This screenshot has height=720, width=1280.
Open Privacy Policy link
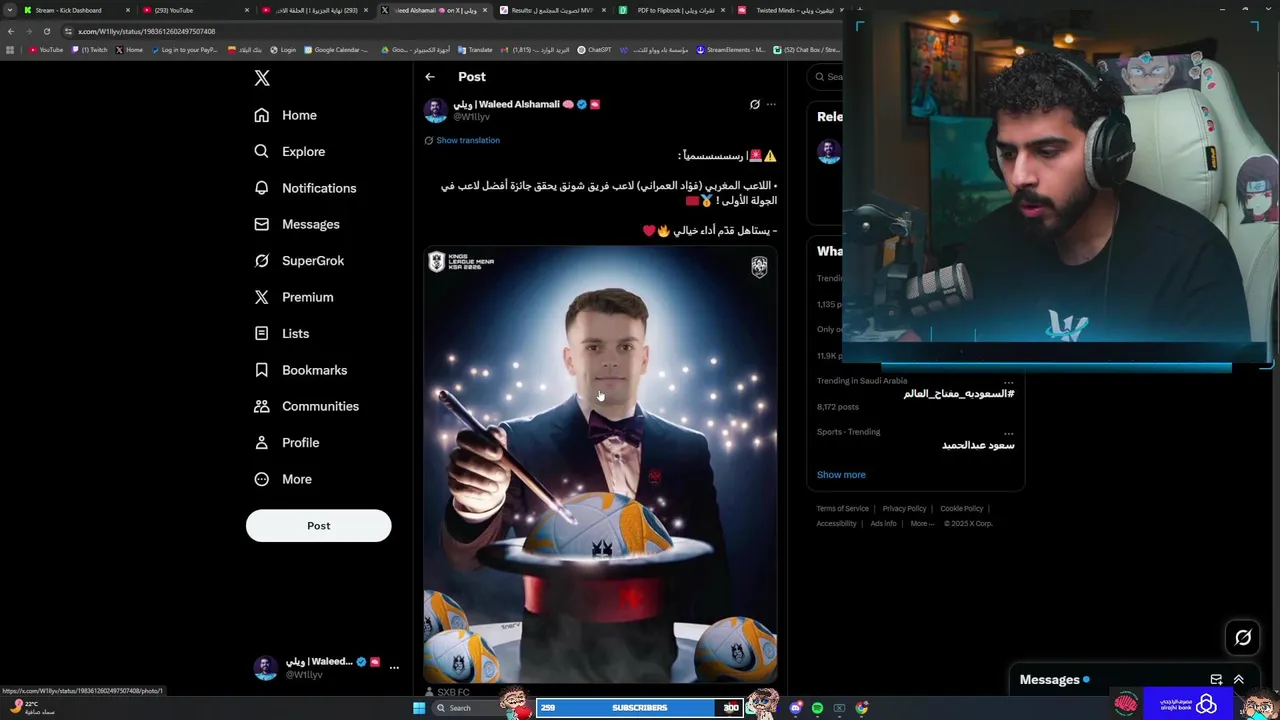pyautogui.click(x=905, y=509)
